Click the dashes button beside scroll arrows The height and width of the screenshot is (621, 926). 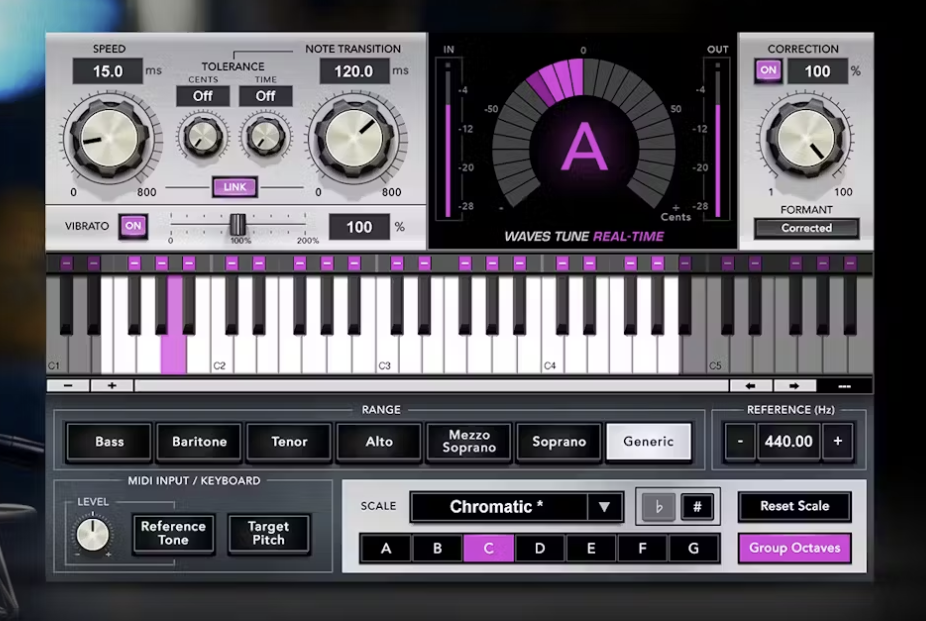tap(845, 385)
